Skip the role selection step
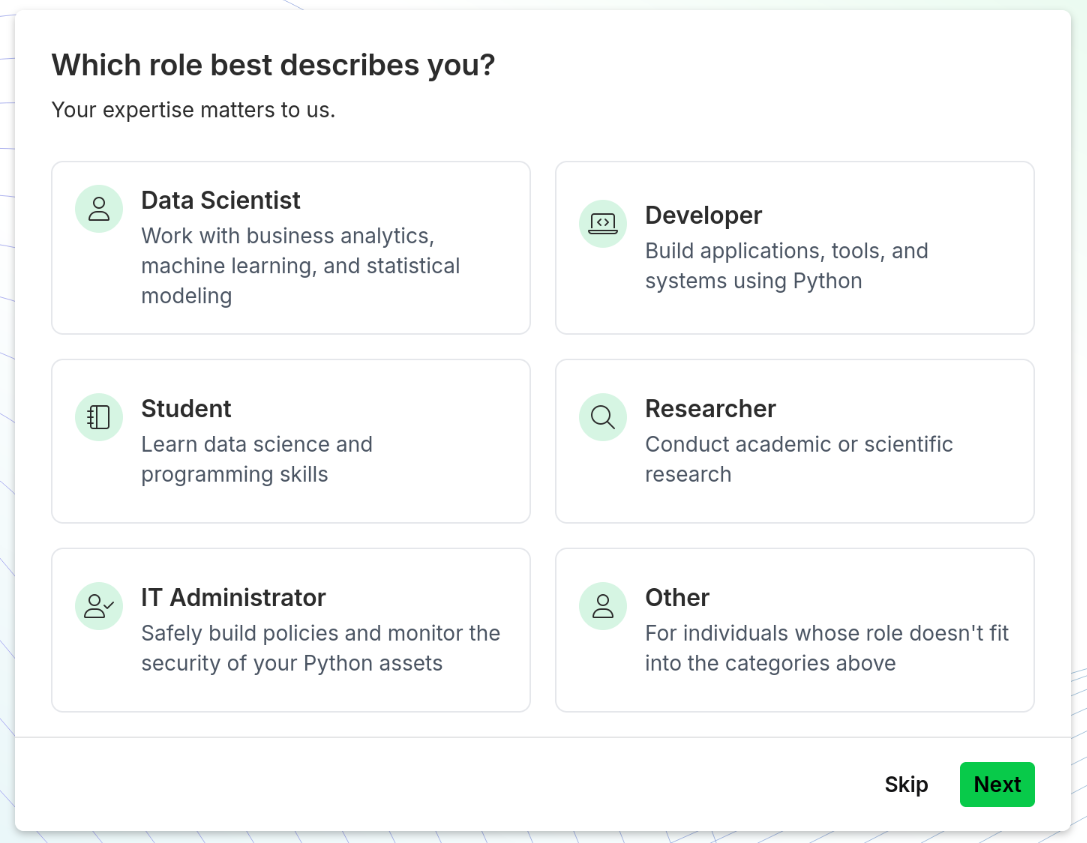This screenshot has height=843, width=1087. pos(906,784)
